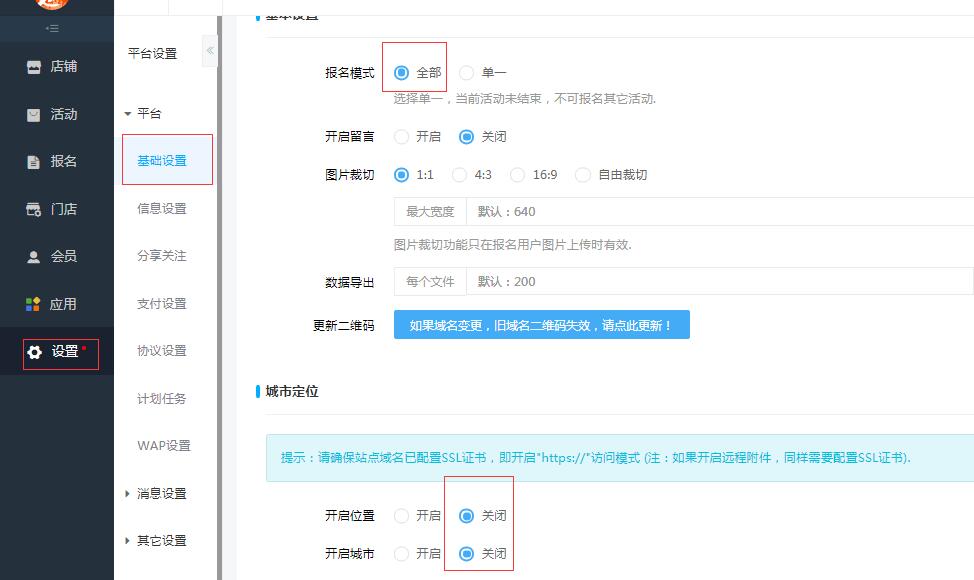Open 分享关注 submenu item
The height and width of the screenshot is (580, 974).
pos(162,256)
